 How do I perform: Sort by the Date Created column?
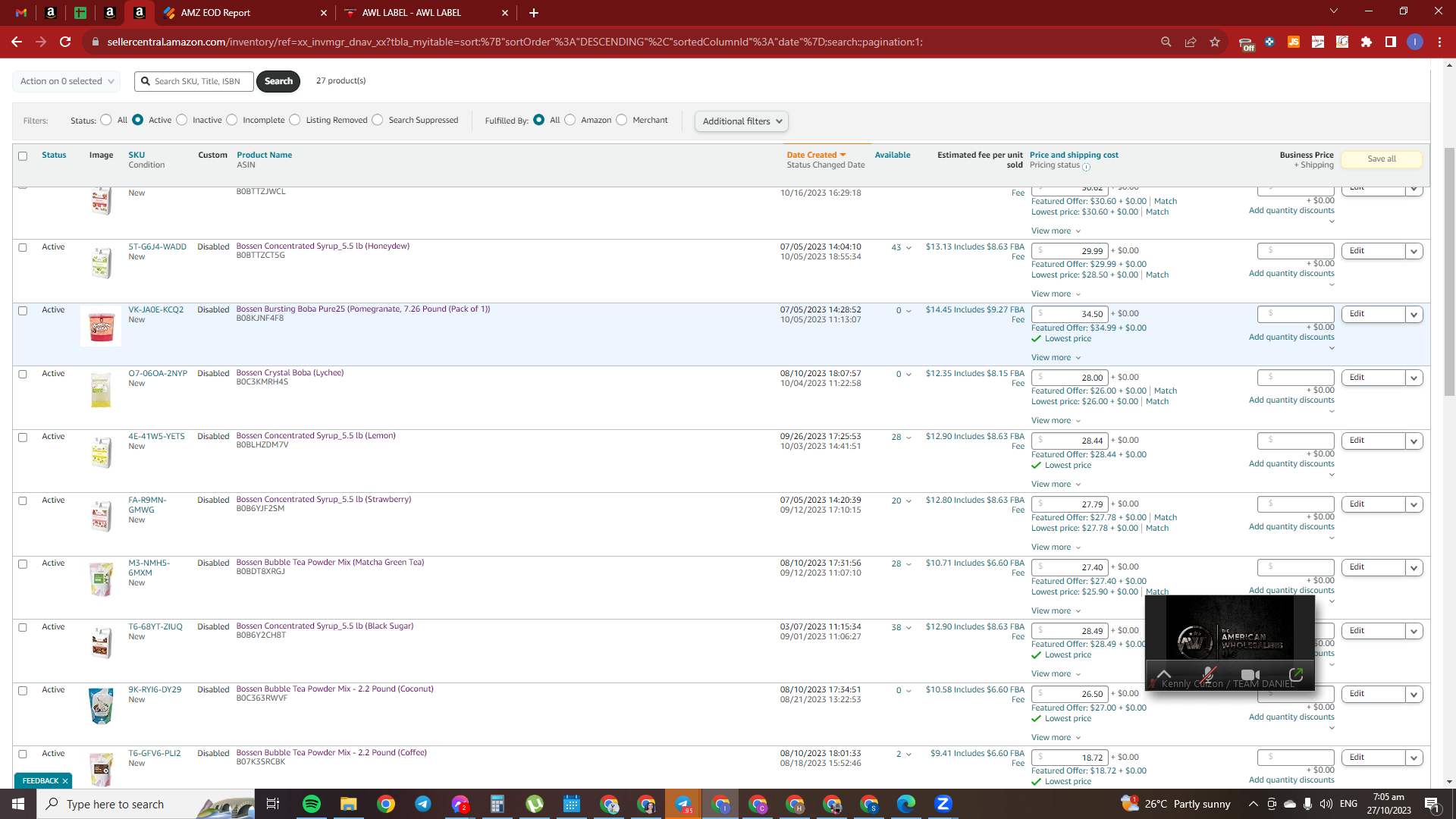tap(816, 155)
